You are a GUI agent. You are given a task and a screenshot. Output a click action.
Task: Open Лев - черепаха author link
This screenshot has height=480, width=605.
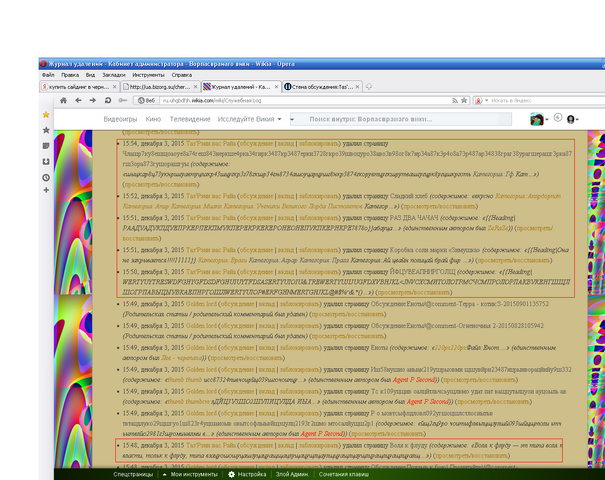point(182,358)
